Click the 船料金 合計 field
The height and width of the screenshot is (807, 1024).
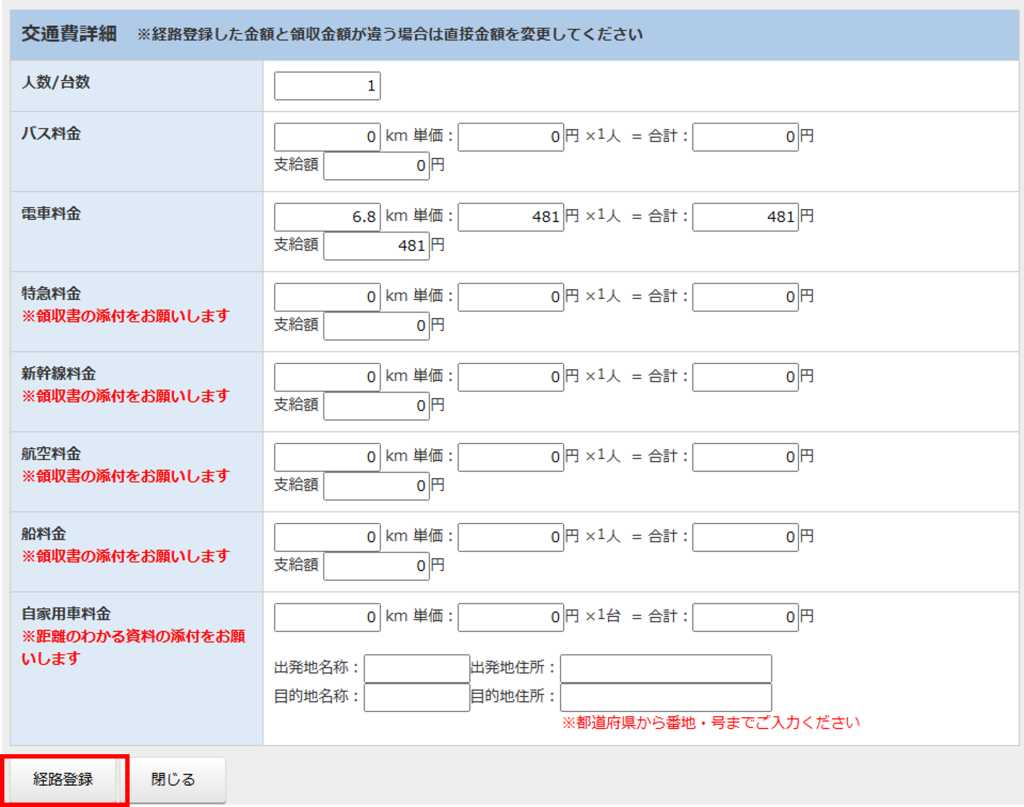(x=745, y=537)
